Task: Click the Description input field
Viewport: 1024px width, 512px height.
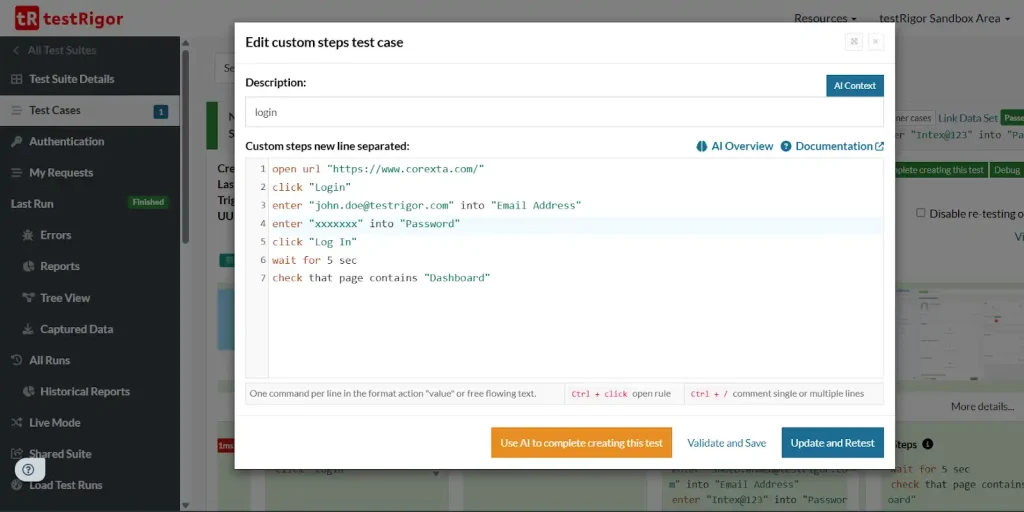Action: (x=564, y=112)
